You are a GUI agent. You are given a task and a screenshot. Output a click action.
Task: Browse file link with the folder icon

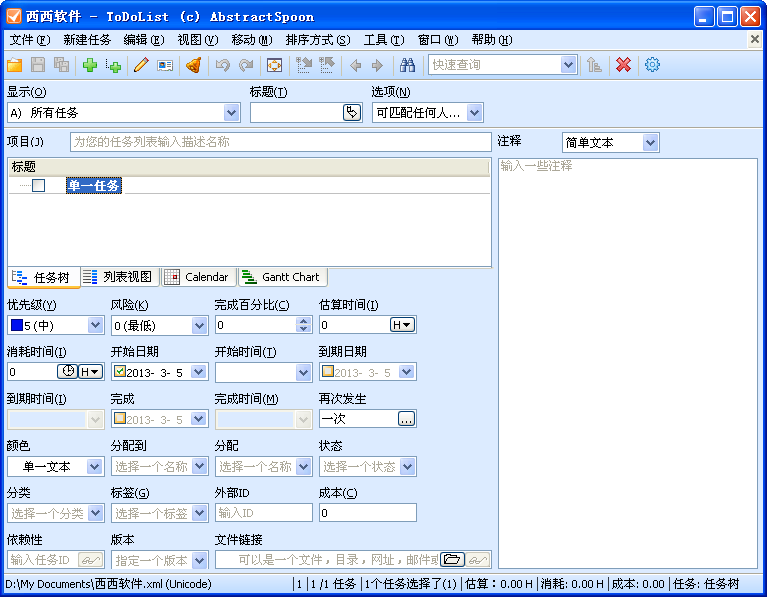click(x=452, y=559)
